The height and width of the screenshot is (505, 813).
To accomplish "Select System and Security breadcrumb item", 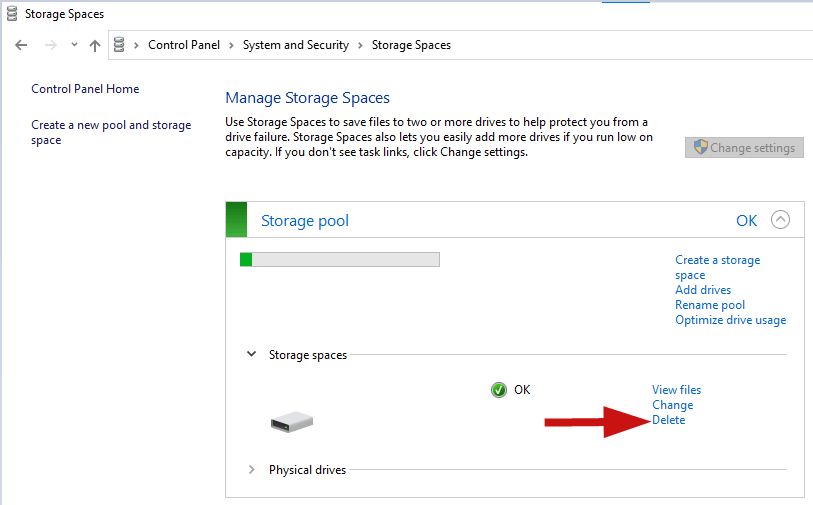I will [x=296, y=45].
